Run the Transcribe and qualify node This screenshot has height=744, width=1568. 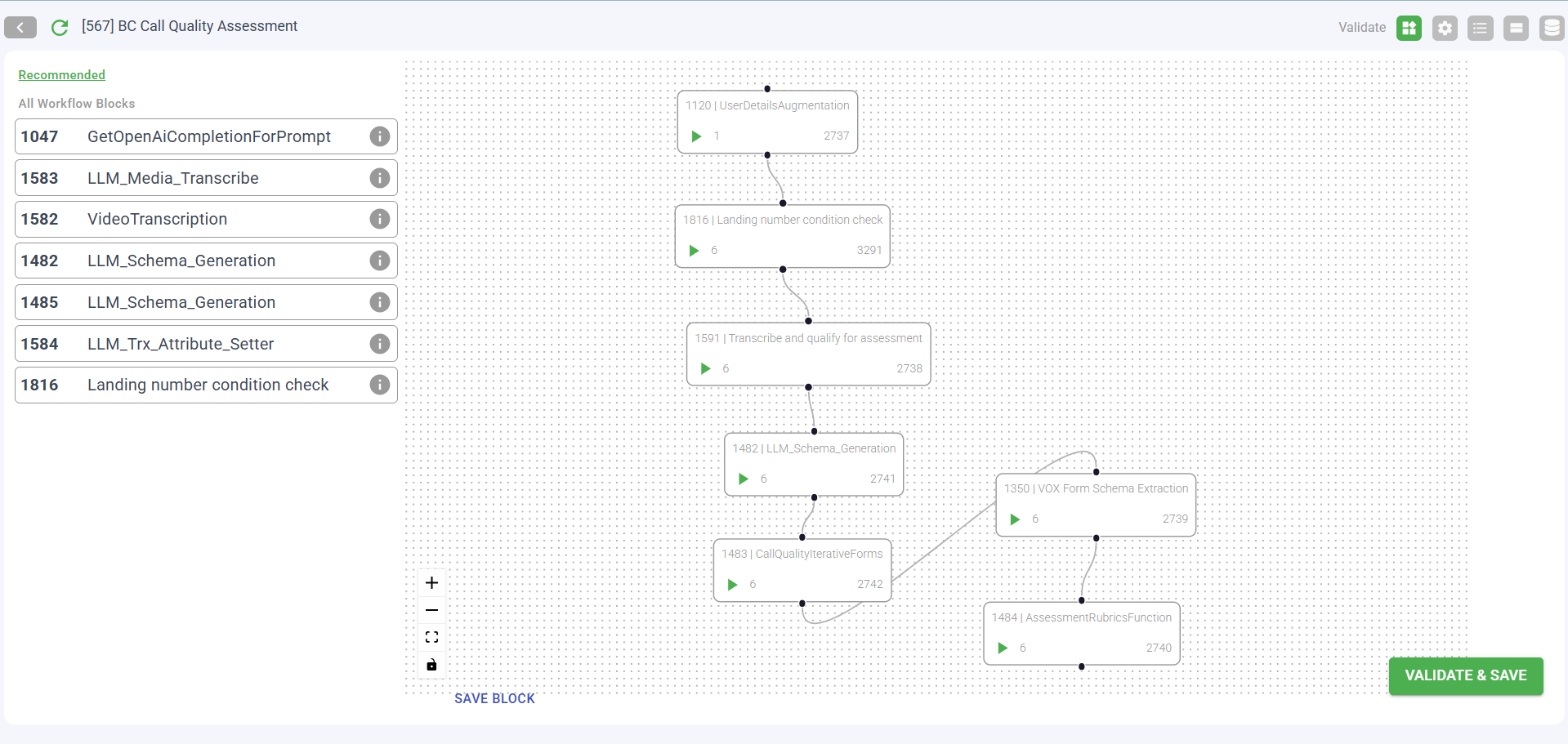coord(705,369)
